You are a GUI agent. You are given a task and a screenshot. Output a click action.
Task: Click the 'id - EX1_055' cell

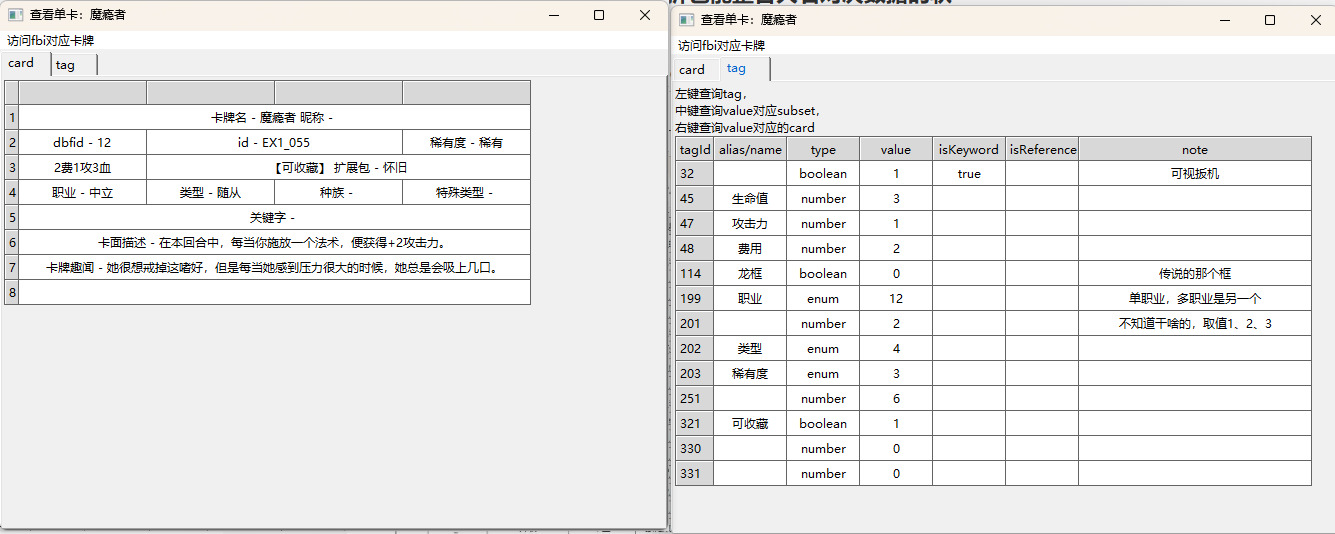pyautogui.click(x=274, y=143)
